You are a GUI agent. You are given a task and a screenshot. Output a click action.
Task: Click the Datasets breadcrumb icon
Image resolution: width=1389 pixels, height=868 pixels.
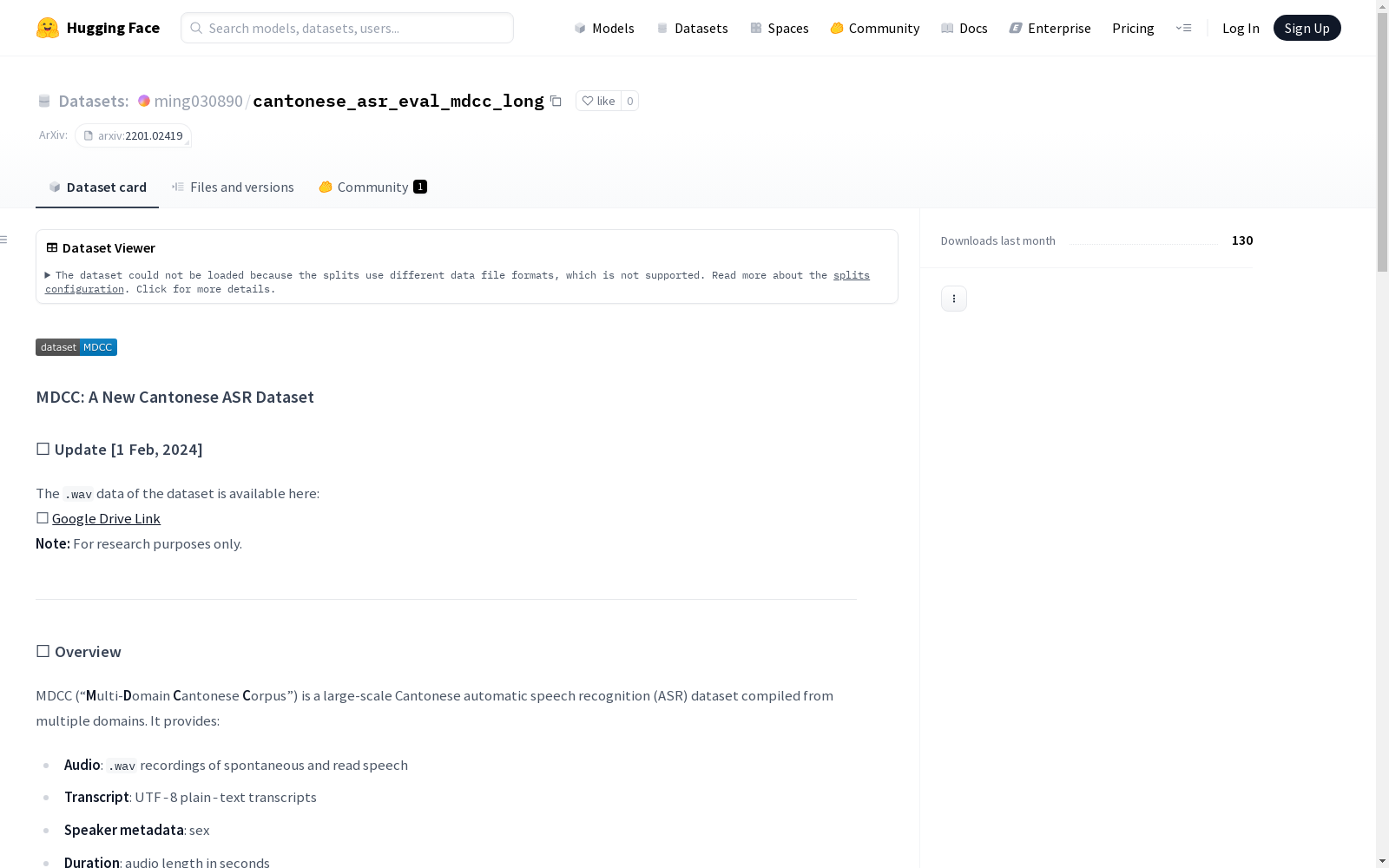tap(44, 101)
